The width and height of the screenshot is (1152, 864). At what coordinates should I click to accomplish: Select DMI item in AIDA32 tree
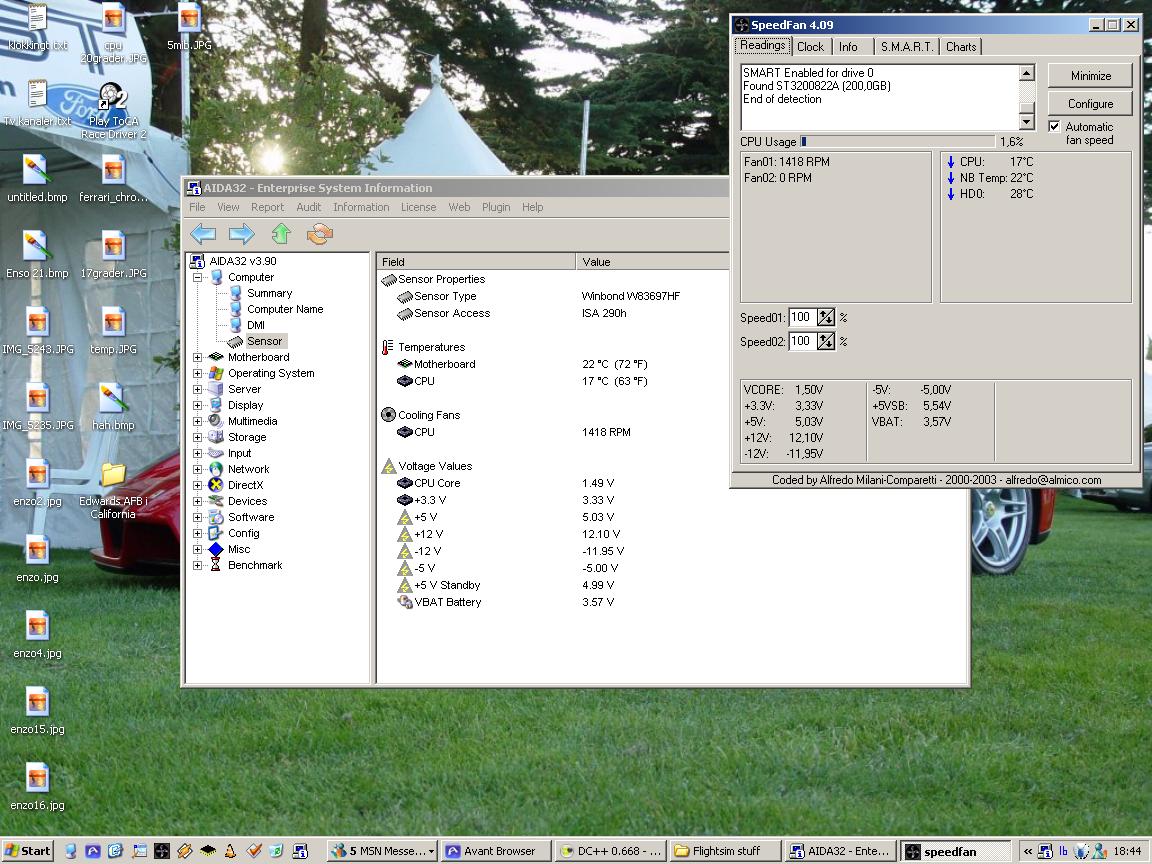point(256,325)
